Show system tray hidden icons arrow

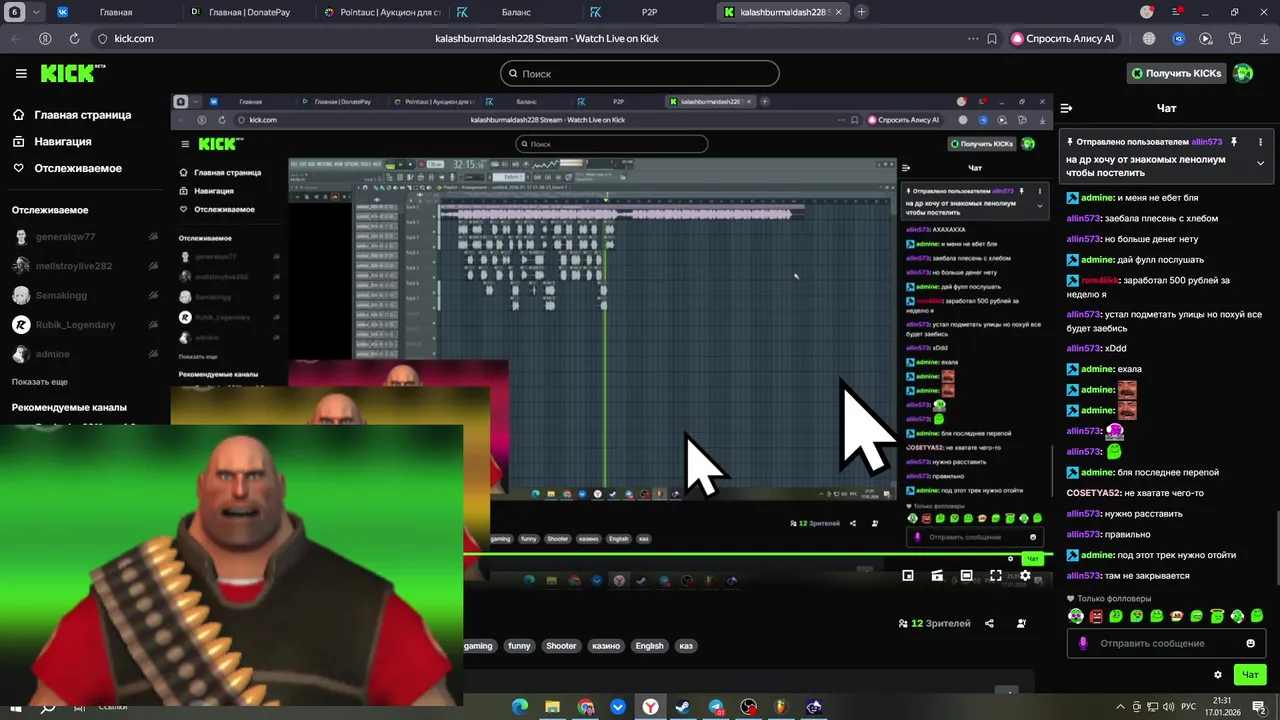[1121, 707]
